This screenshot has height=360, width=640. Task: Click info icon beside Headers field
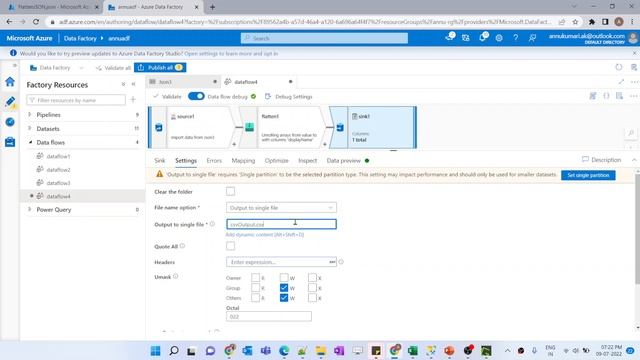click(341, 262)
